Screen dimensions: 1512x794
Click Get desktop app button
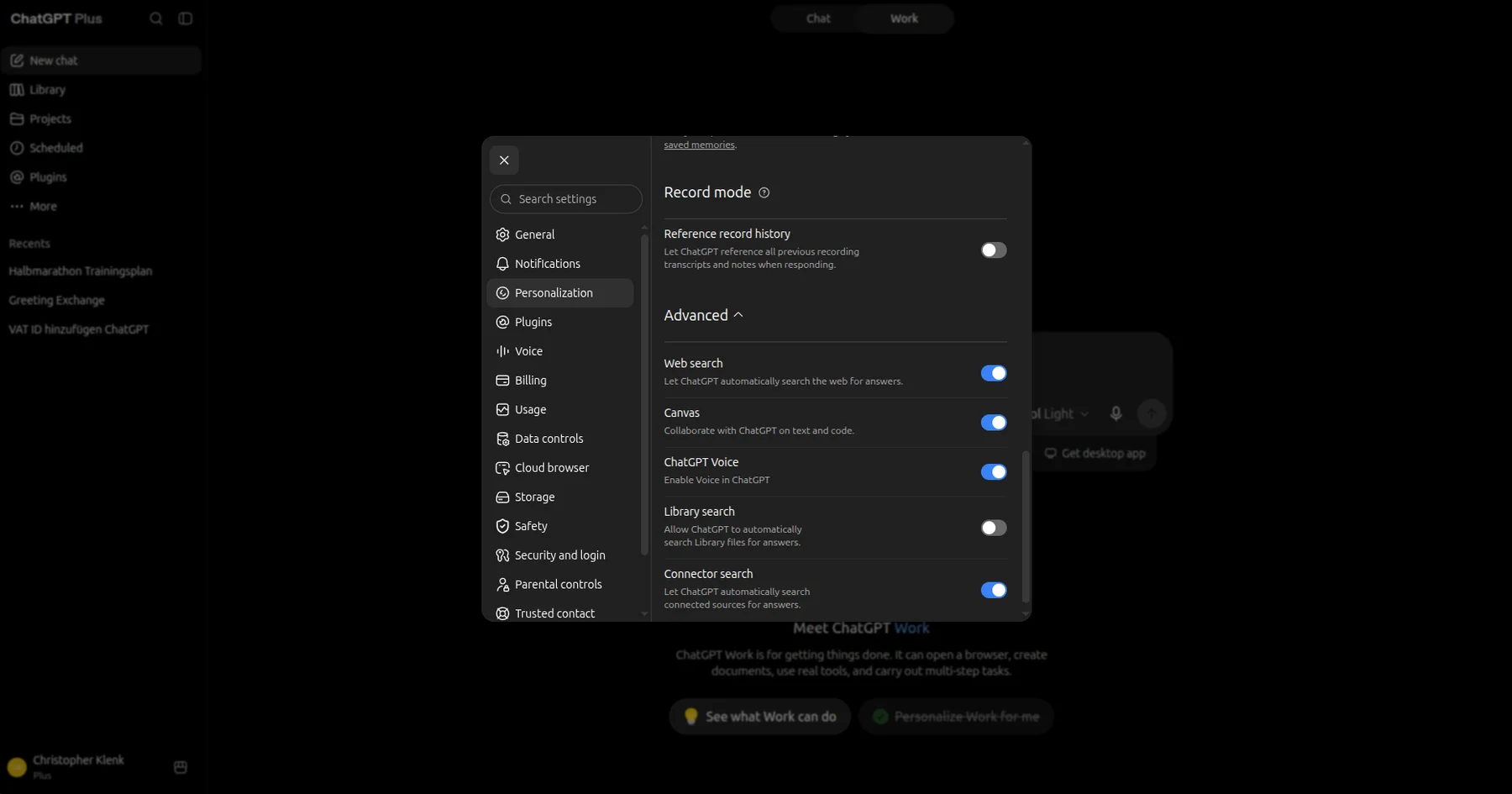(1095, 453)
